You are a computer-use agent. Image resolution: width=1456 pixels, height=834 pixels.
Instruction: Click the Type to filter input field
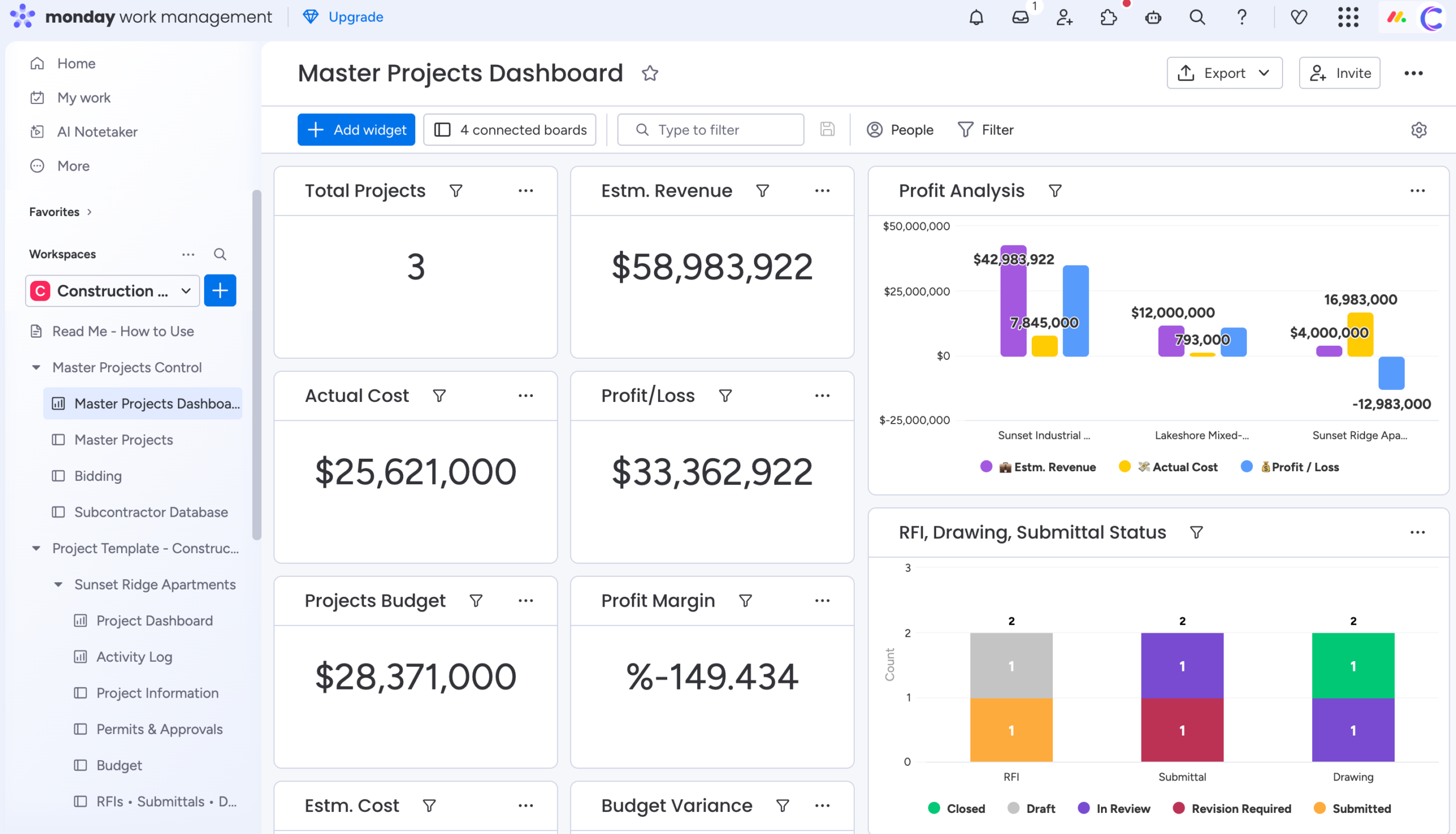[x=710, y=130]
